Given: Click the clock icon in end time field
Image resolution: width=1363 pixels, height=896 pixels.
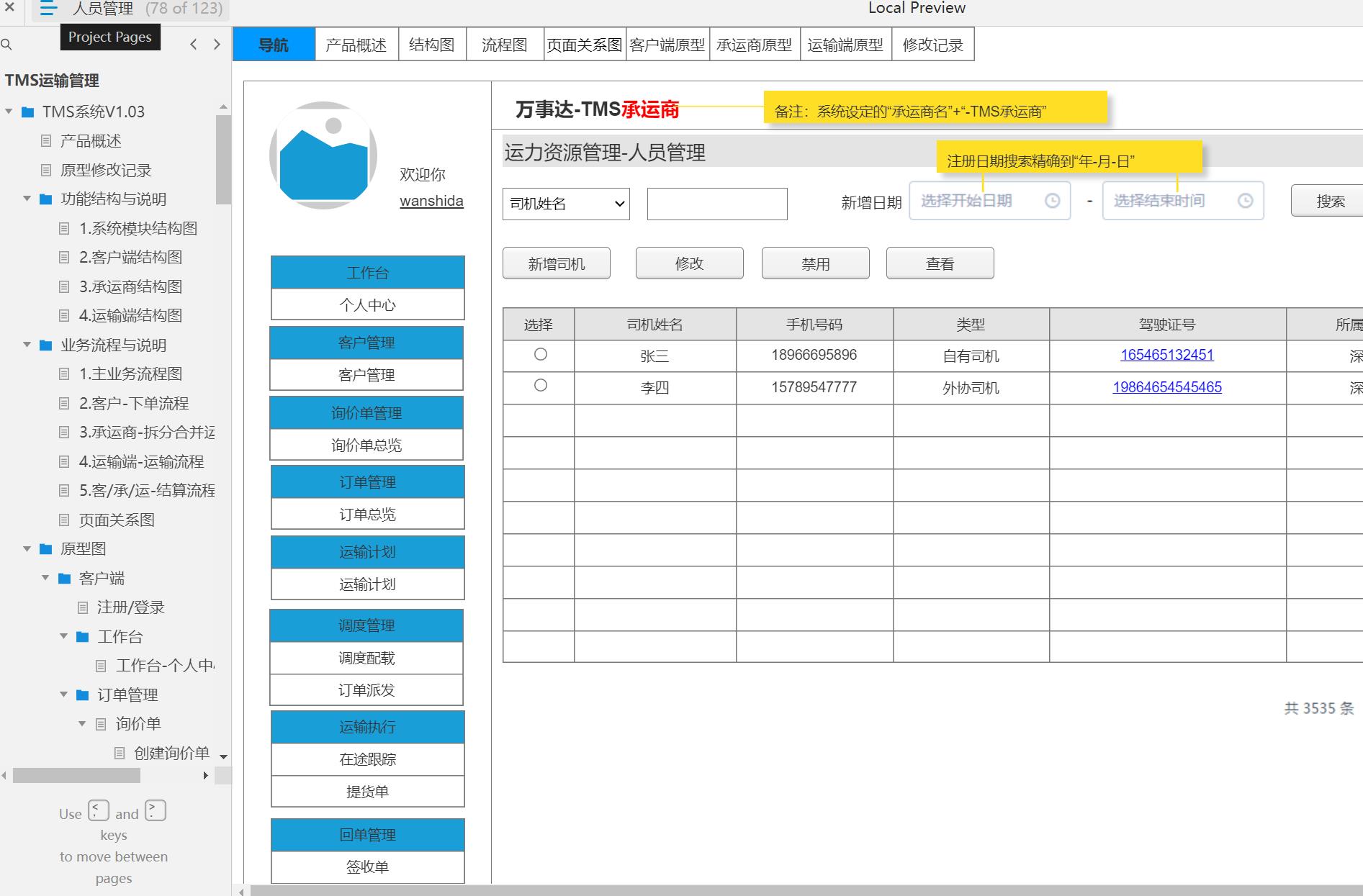Looking at the screenshot, I should (1245, 201).
